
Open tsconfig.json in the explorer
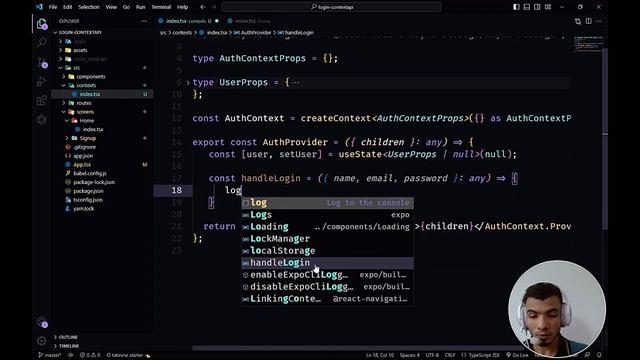[x=88, y=200]
